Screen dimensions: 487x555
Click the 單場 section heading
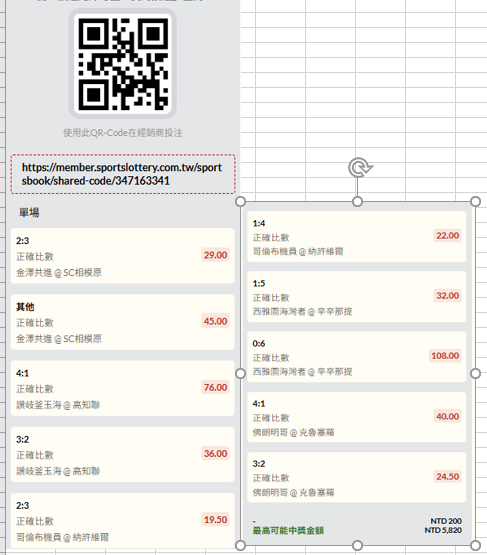tap(29, 212)
